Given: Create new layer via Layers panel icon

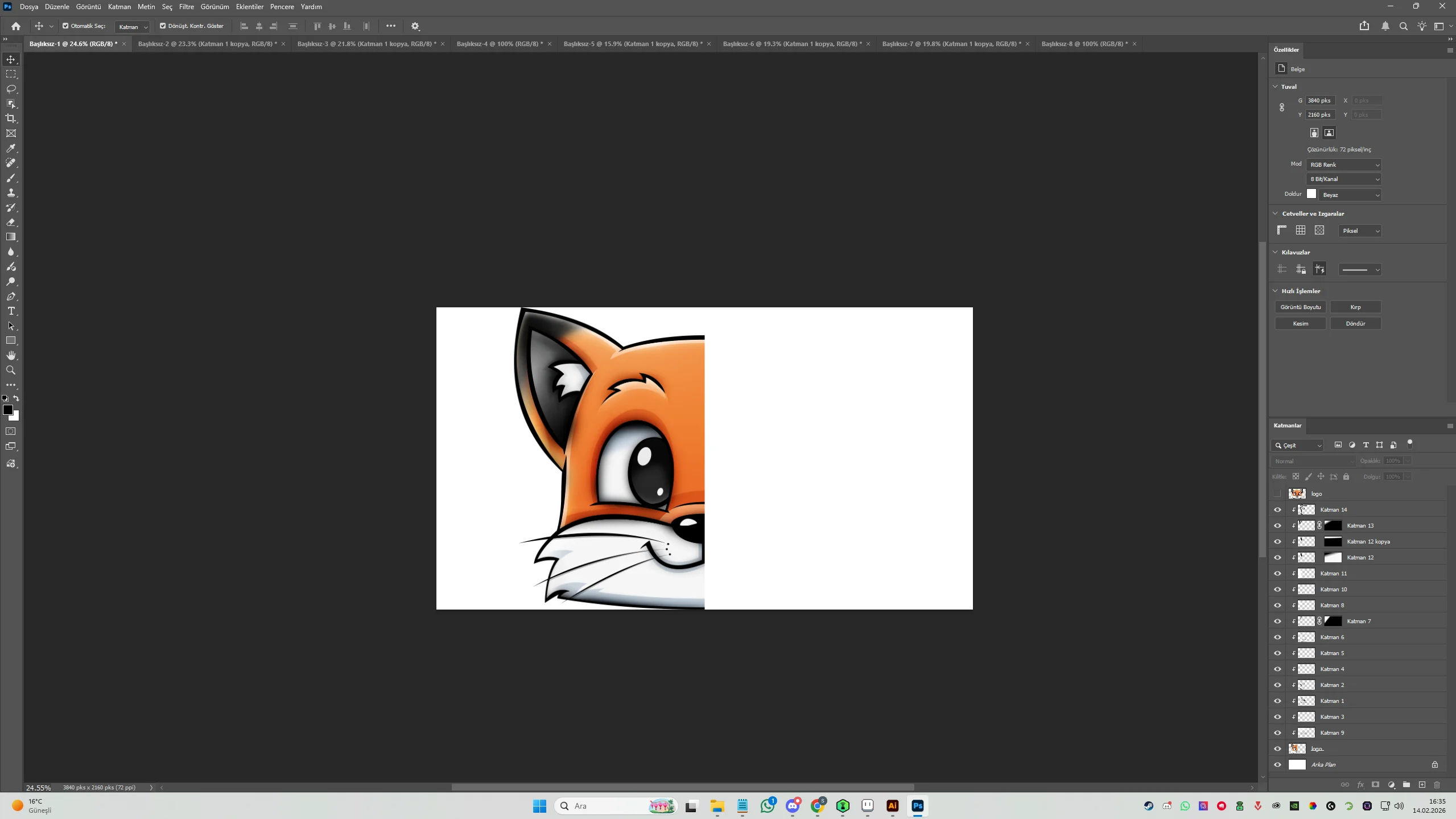Looking at the screenshot, I should coord(1422,785).
